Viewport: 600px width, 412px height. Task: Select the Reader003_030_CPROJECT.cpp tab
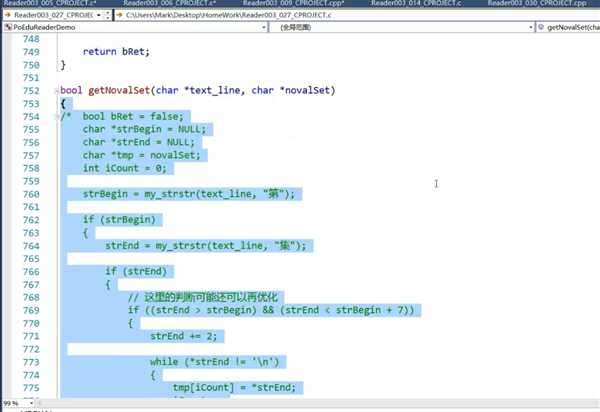537,3
